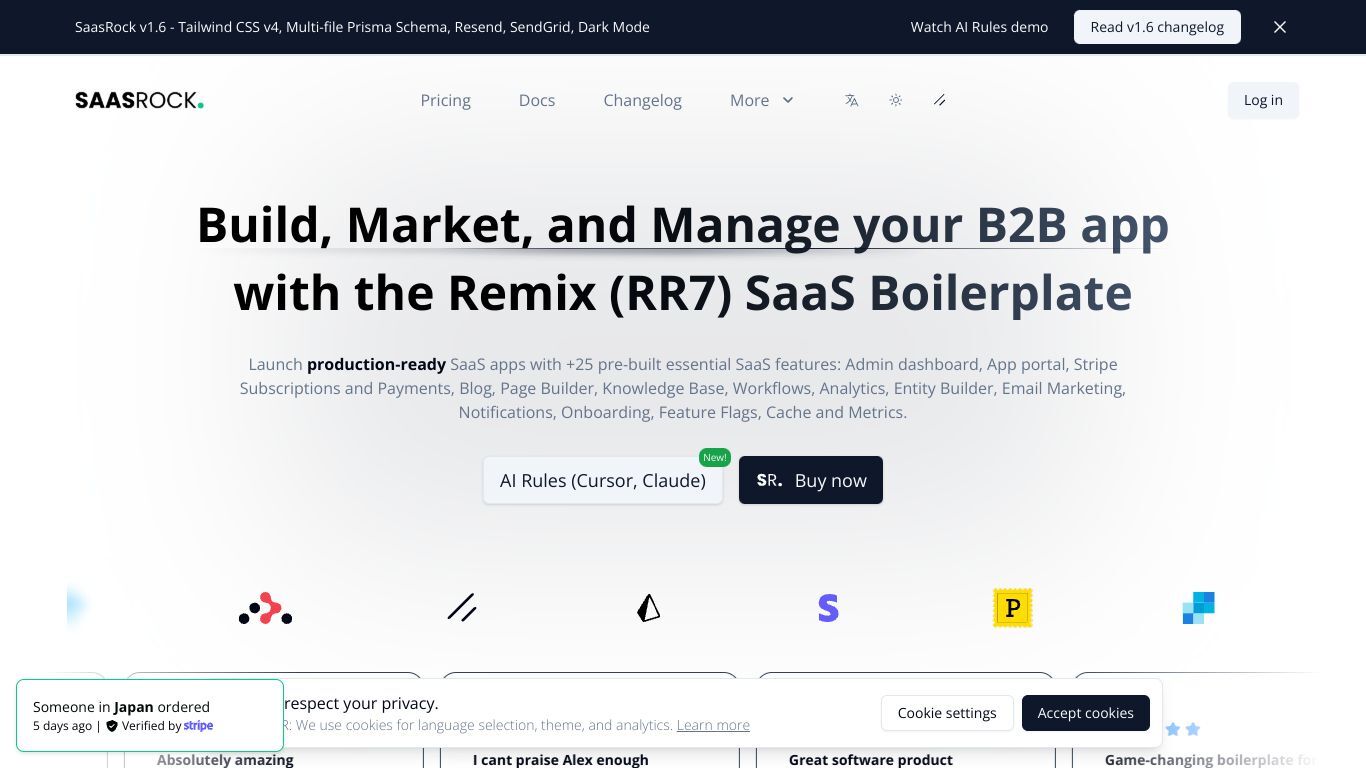Open the cookie Learn more link
The width and height of the screenshot is (1366, 768).
[713, 725]
